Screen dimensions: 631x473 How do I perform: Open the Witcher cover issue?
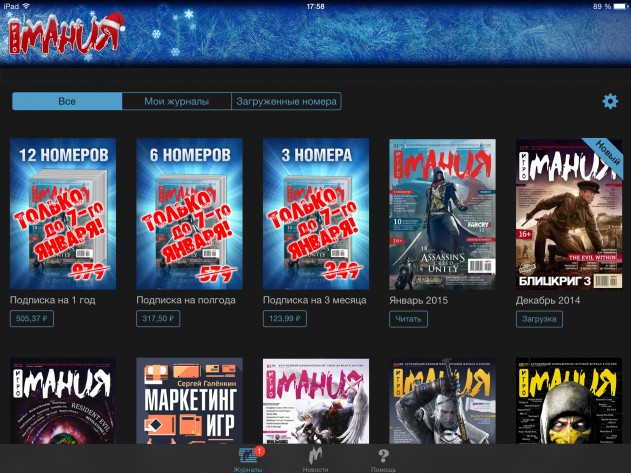(x=442, y=401)
